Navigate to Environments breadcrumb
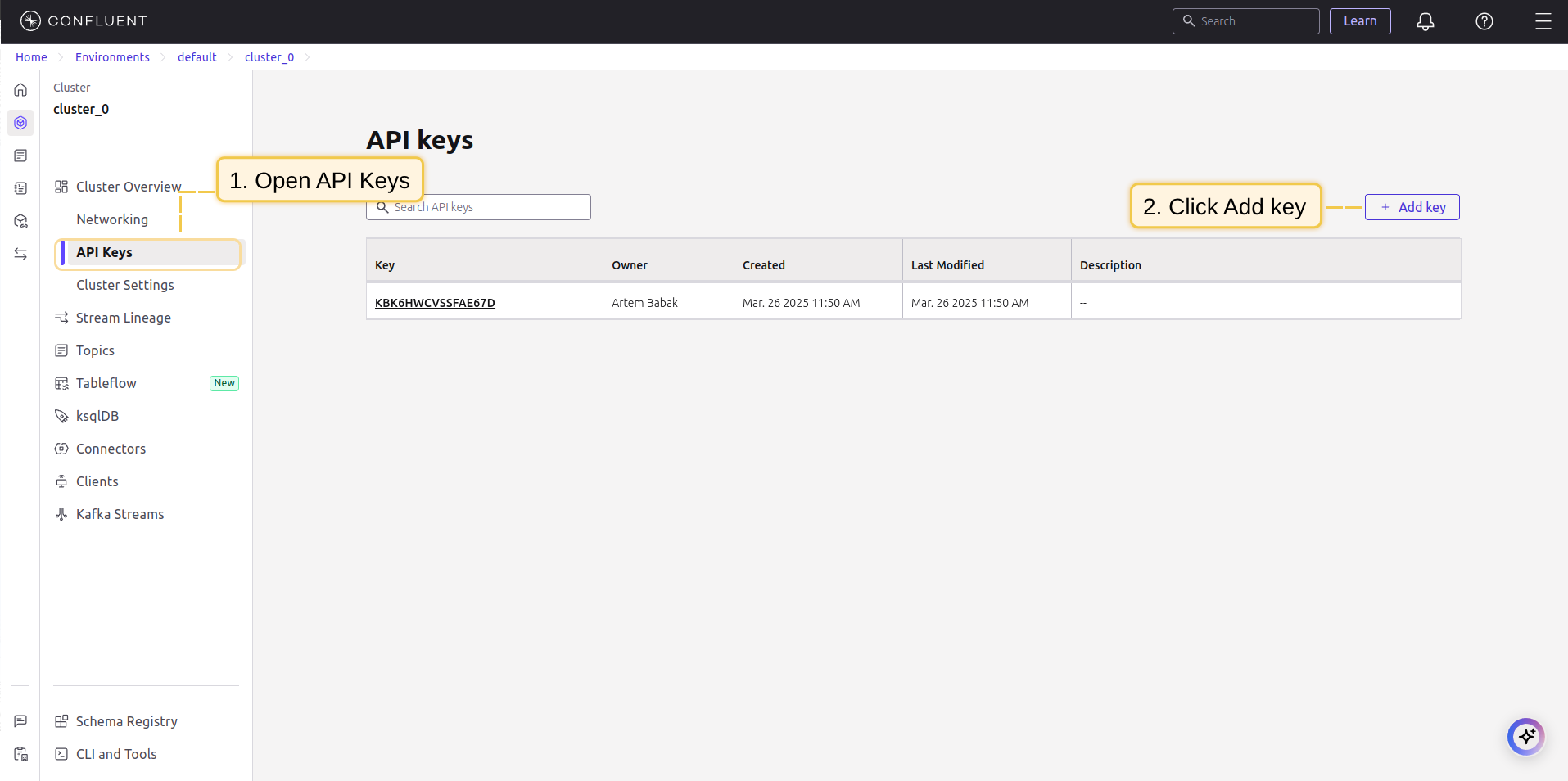The height and width of the screenshot is (781, 1568). [112, 57]
